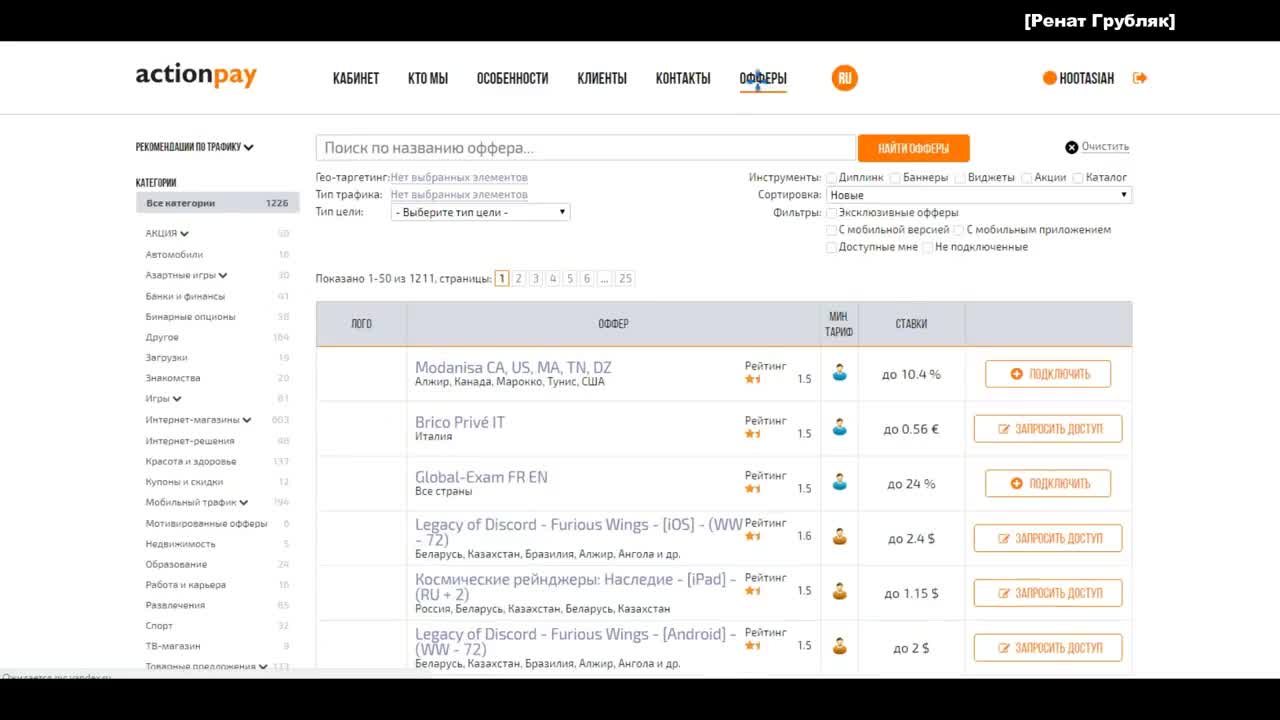Screen dimensions: 1280x720
Task: Click ПОДКЛЮЧИТЬ for Global-Exam FR EN
Action: coord(1048,483)
